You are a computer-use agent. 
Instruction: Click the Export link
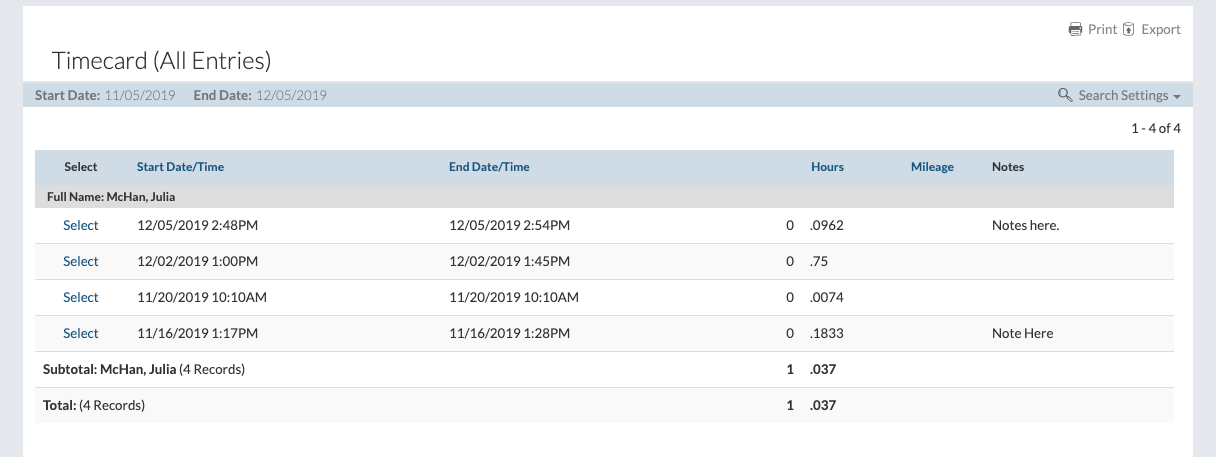1161,29
